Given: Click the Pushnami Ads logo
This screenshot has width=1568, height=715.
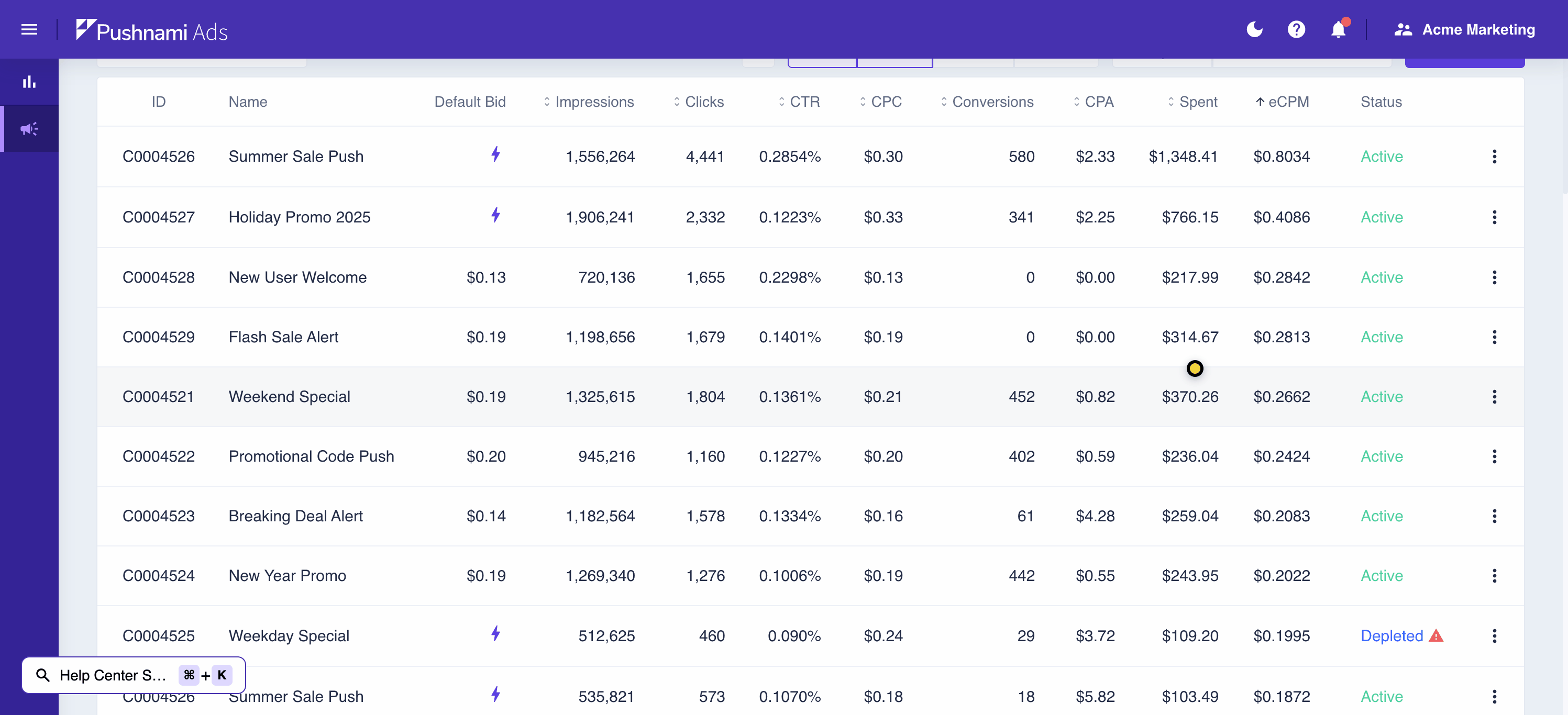Looking at the screenshot, I should [x=152, y=30].
